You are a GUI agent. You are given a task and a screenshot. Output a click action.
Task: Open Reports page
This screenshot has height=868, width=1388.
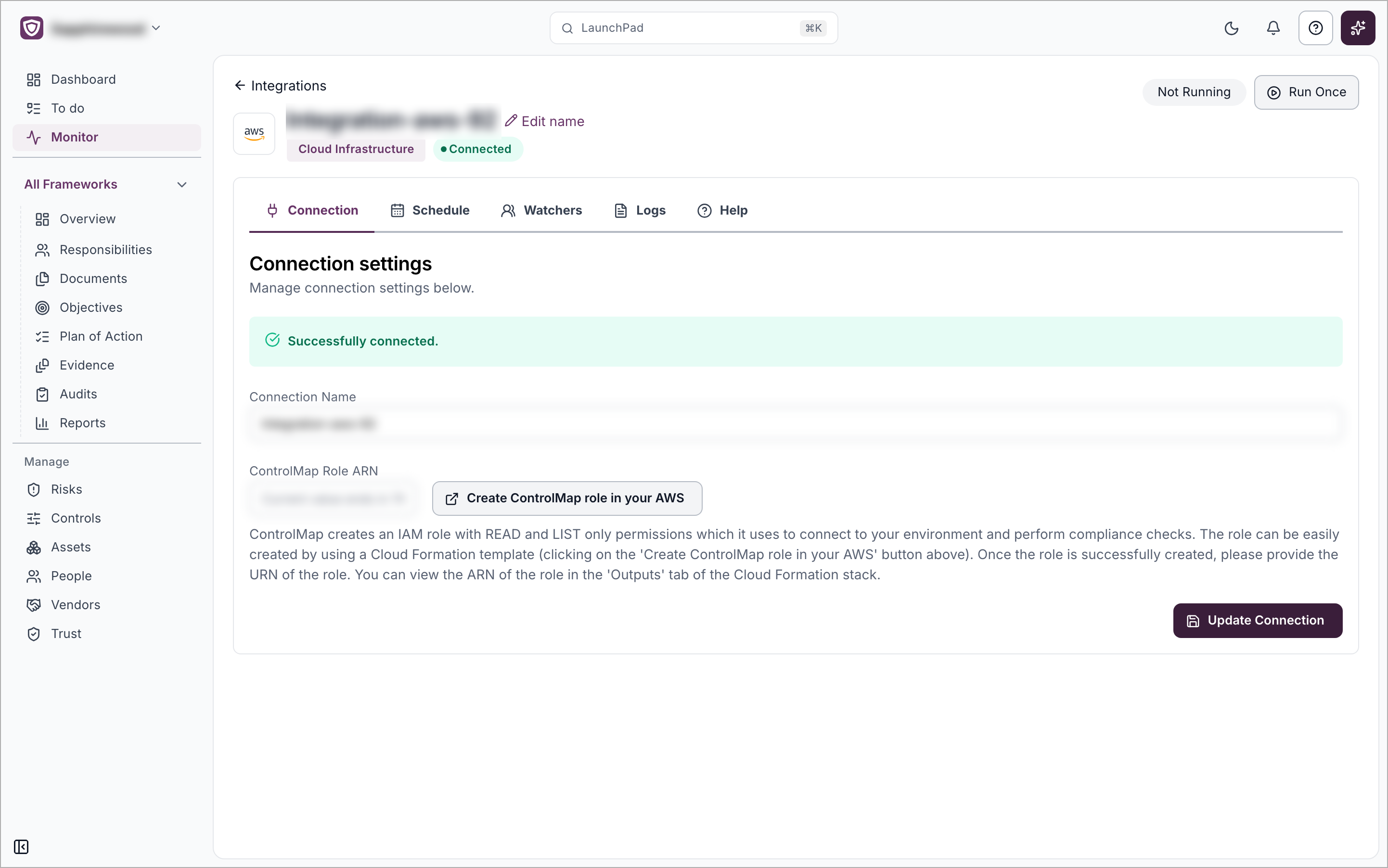coord(111,423)
